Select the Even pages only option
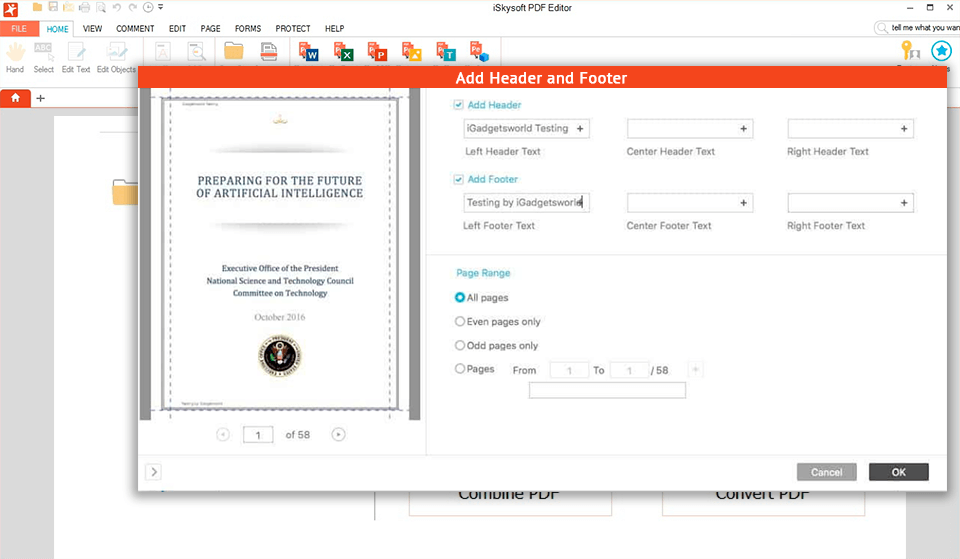Viewport: 960px width, 559px height. 460,322
